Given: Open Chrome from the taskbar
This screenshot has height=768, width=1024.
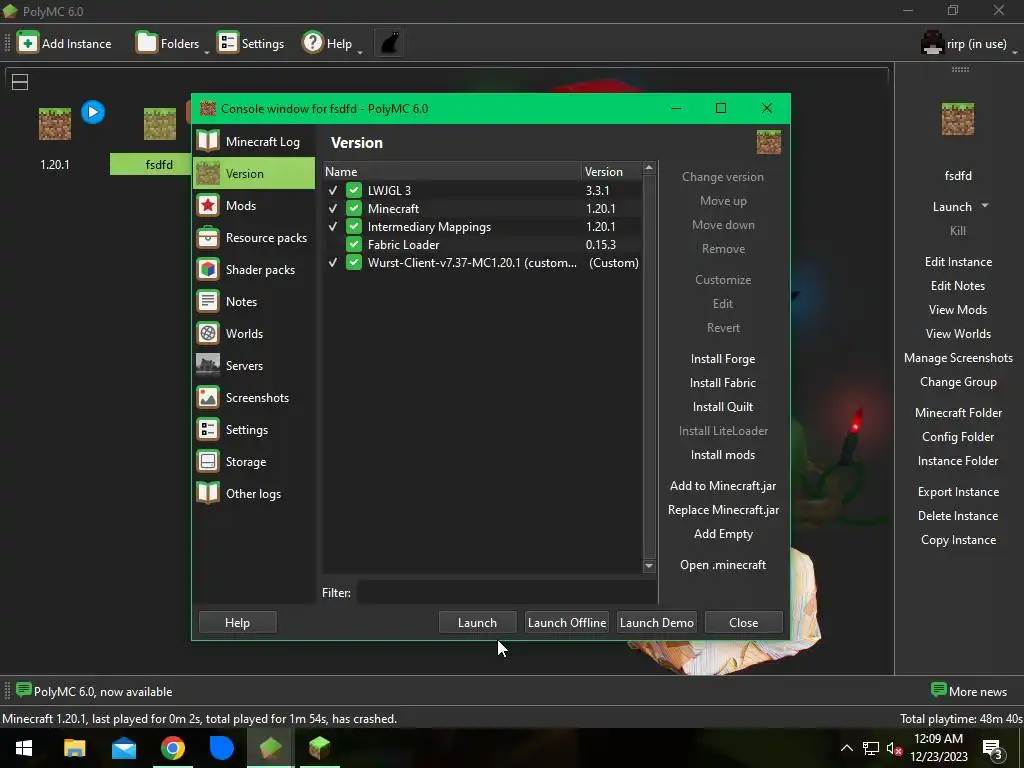Looking at the screenshot, I should click(x=173, y=748).
